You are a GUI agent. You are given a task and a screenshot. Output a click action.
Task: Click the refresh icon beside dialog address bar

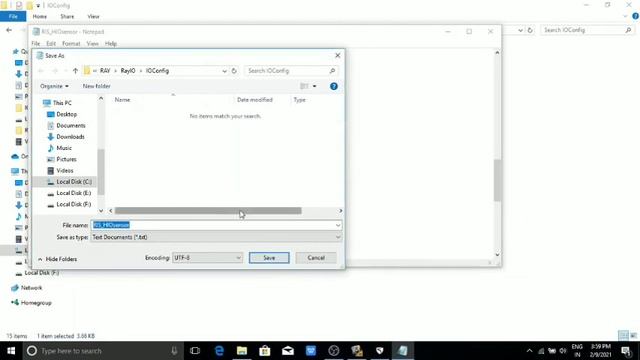point(234,71)
